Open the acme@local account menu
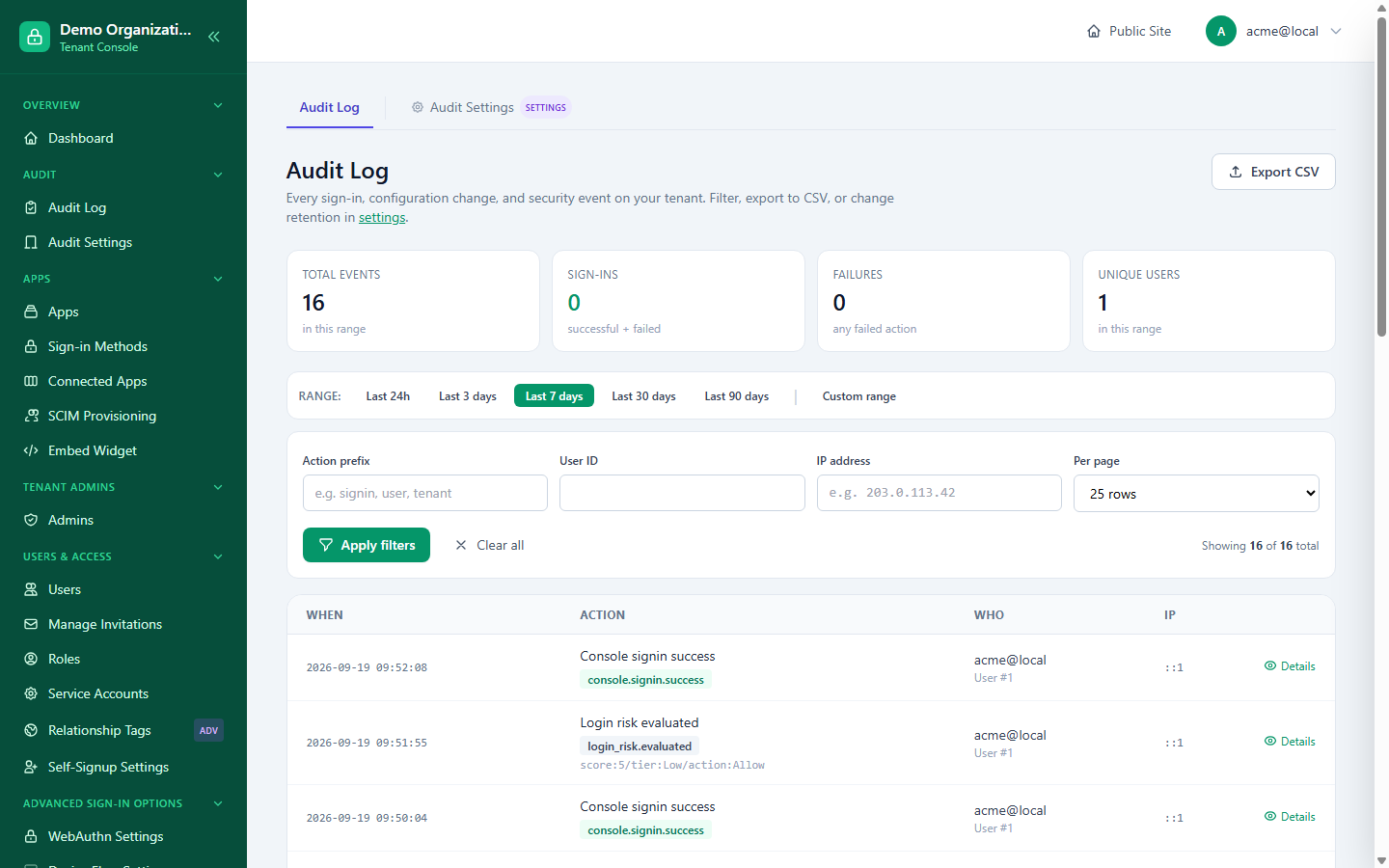Image resolution: width=1389 pixels, height=868 pixels. point(1274,31)
